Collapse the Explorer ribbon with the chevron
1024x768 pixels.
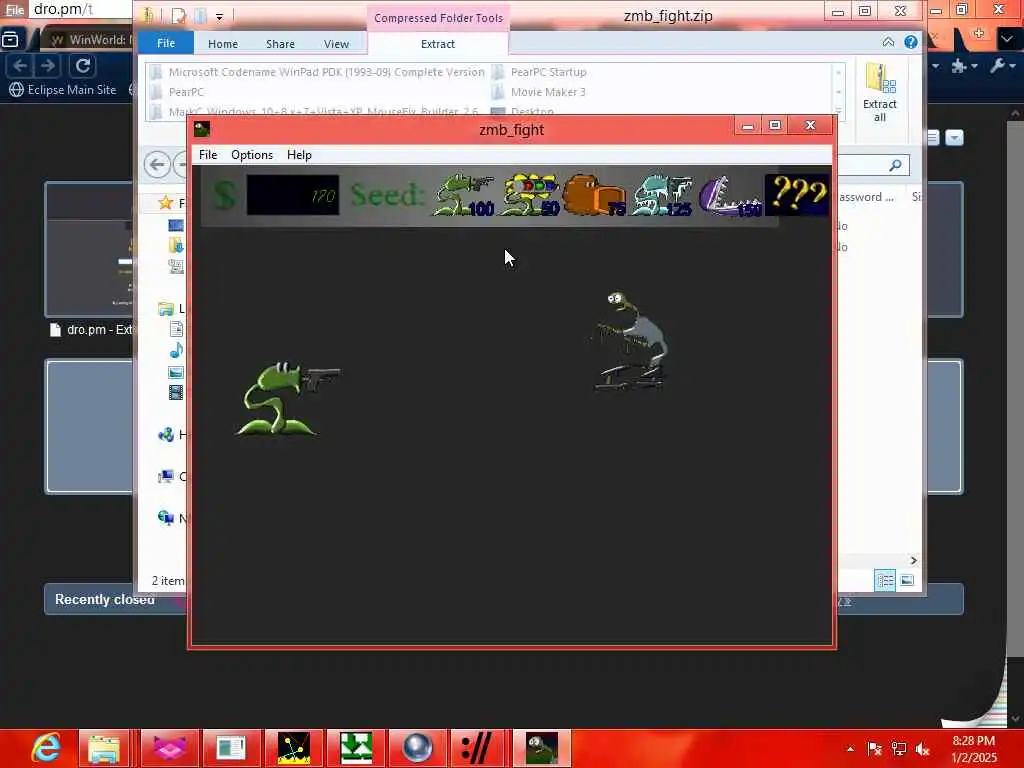click(x=888, y=42)
